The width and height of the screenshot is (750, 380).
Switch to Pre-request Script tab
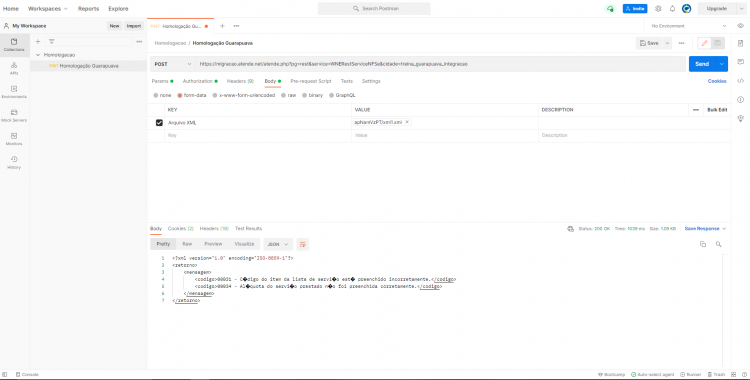point(311,81)
